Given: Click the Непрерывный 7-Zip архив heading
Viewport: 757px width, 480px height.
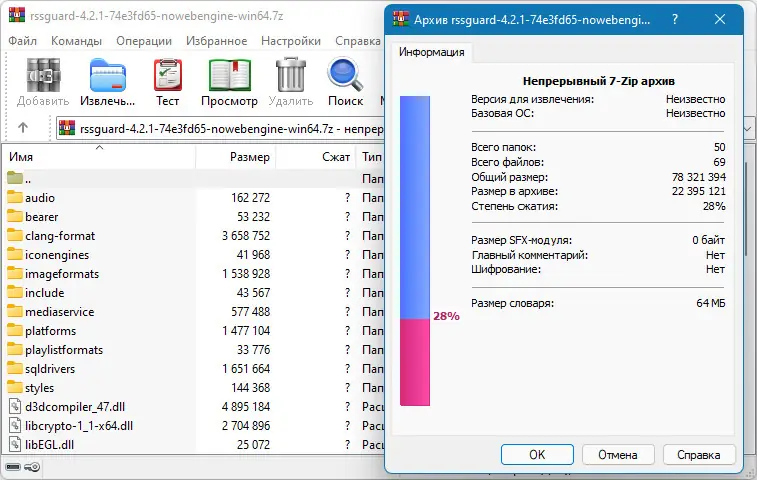Looking at the screenshot, I should [599, 81].
